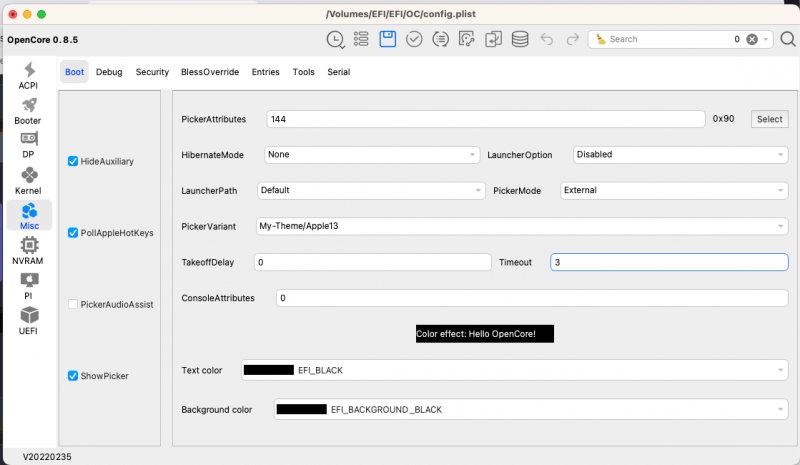Click the database stack toolbar icon

[x=519, y=39]
